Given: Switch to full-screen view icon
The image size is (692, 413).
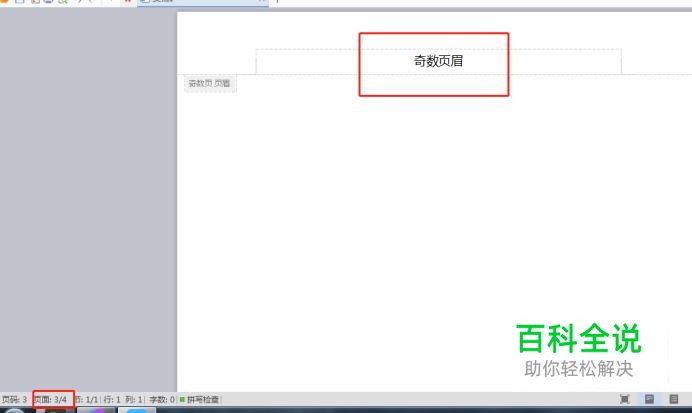Looking at the screenshot, I should pyautogui.click(x=624, y=399).
